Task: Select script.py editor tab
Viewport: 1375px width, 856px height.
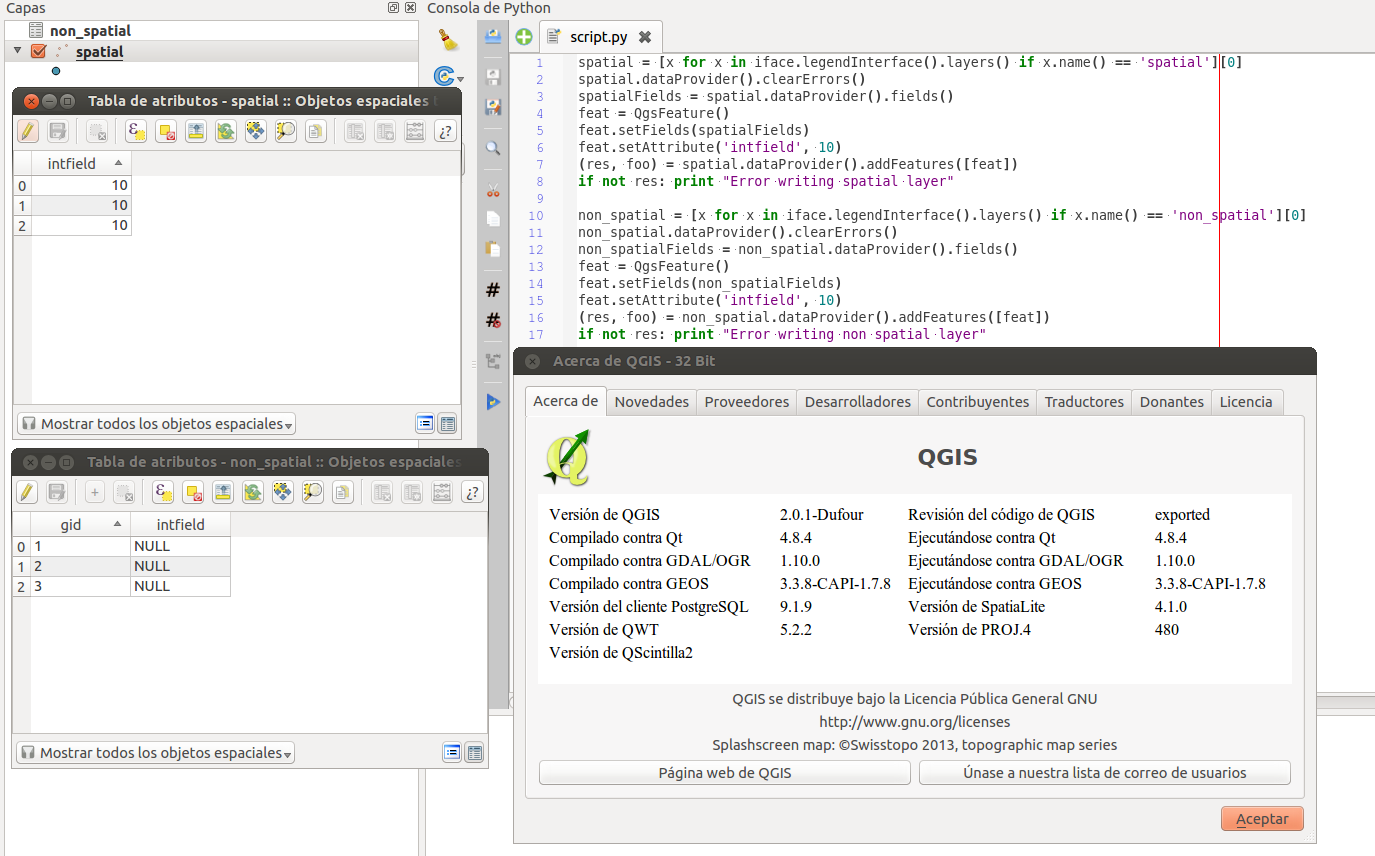Action: point(599,37)
